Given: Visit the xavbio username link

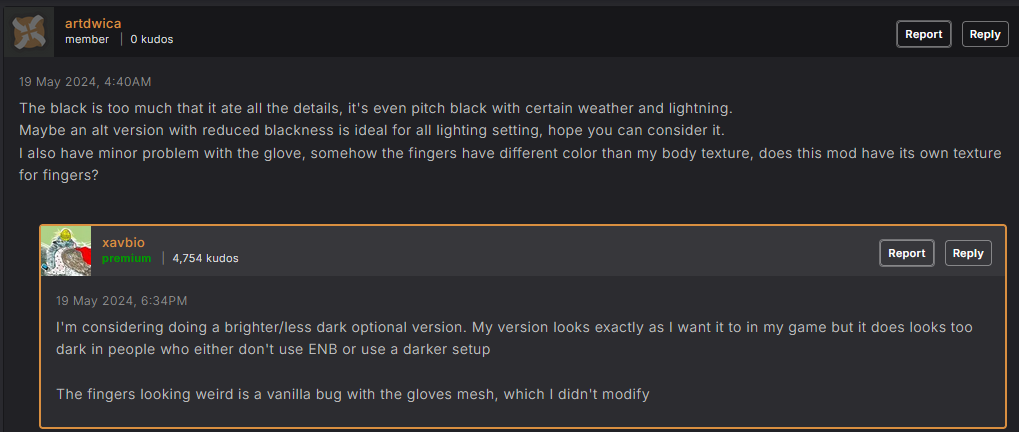Looking at the screenshot, I should (123, 242).
